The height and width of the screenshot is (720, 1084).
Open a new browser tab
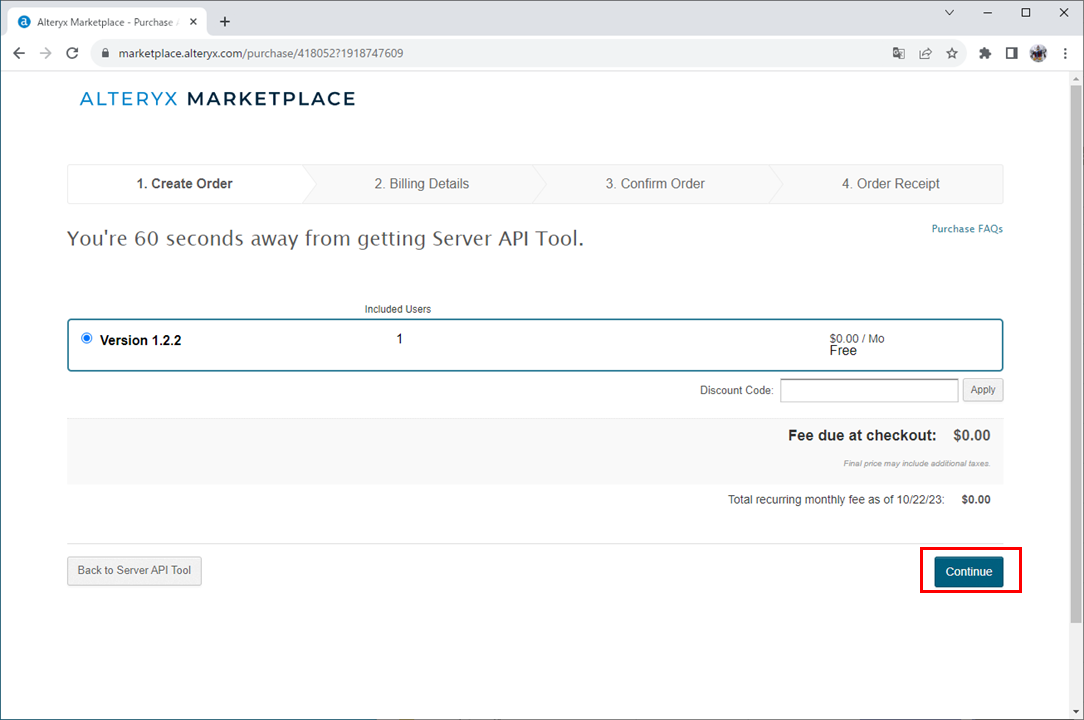click(x=225, y=21)
